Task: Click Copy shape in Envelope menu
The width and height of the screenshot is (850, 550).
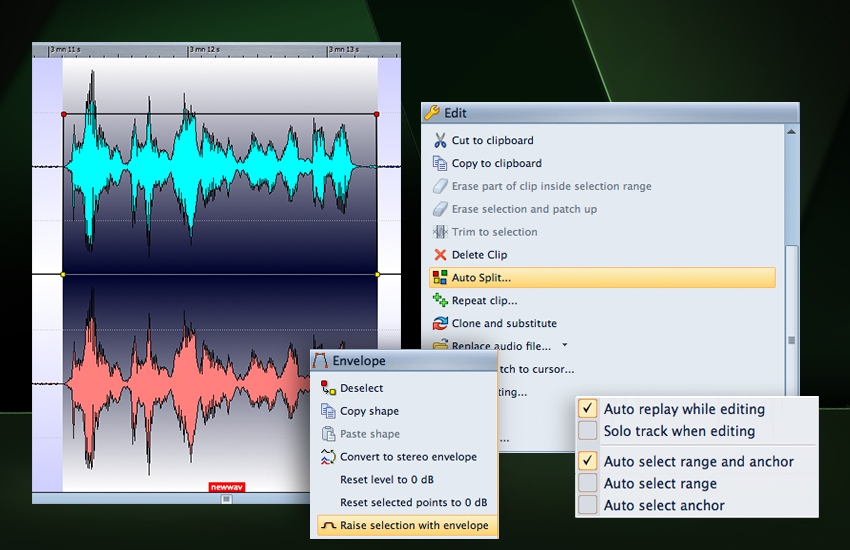Action: tap(369, 411)
